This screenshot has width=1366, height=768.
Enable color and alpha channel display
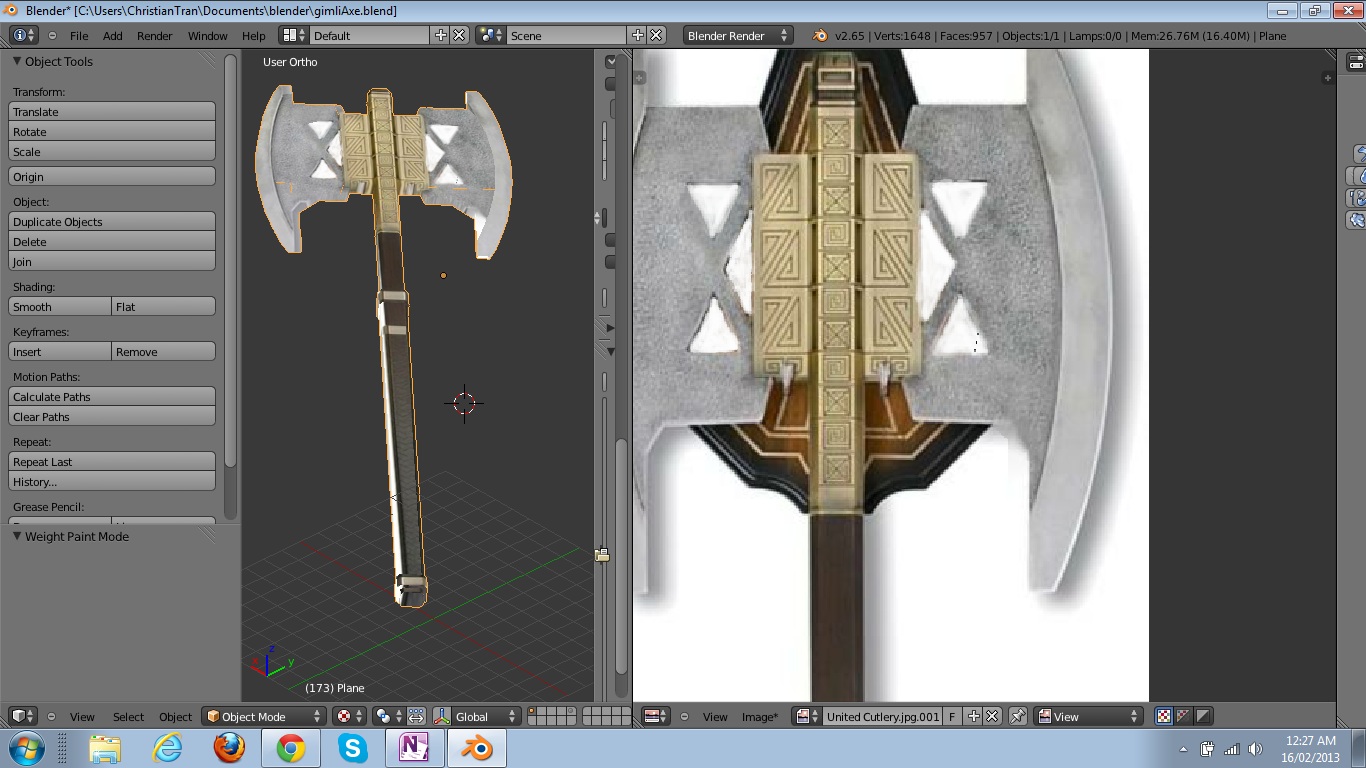(1164, 716)
